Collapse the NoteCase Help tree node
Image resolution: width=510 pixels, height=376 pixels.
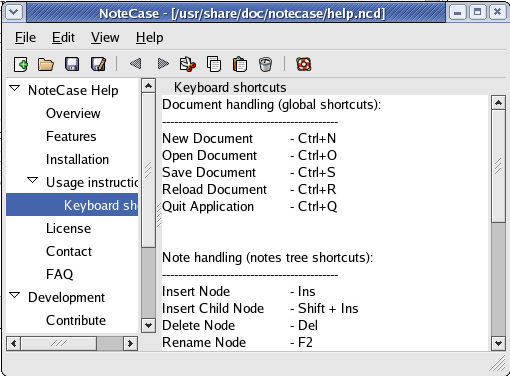pos(15,89)
